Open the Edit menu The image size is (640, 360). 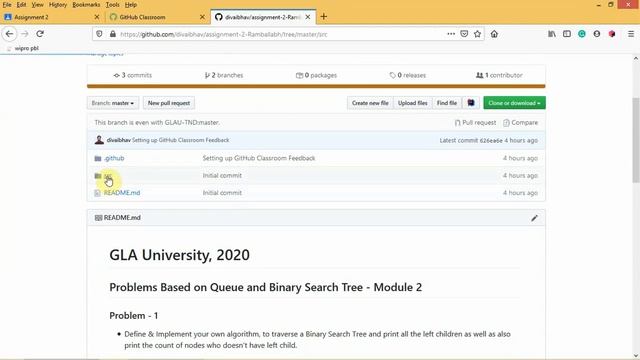(21, 4)
